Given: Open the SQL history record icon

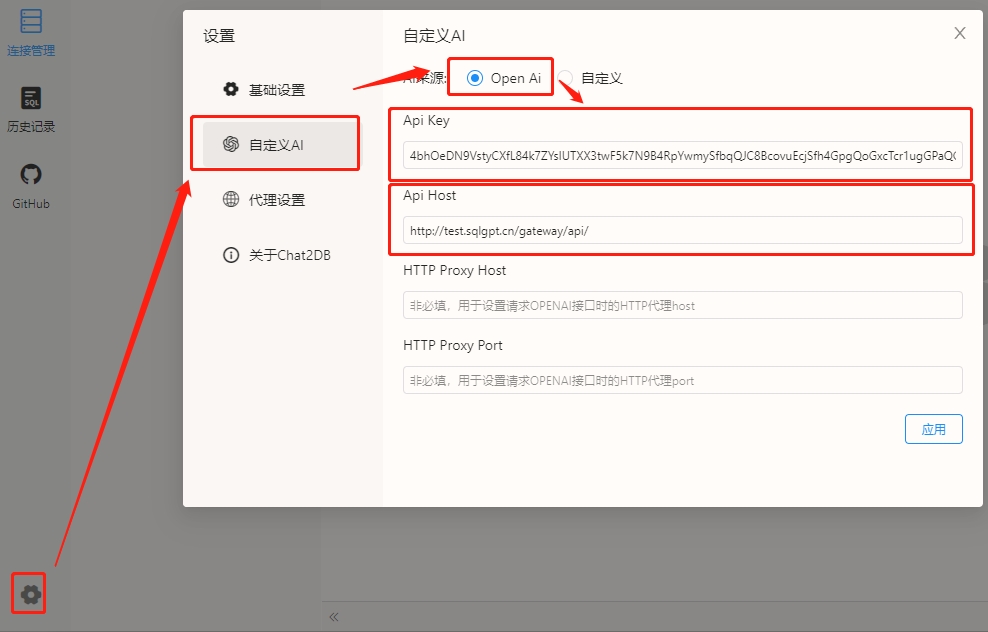Looking at the screenshot, I should point(31,98).
